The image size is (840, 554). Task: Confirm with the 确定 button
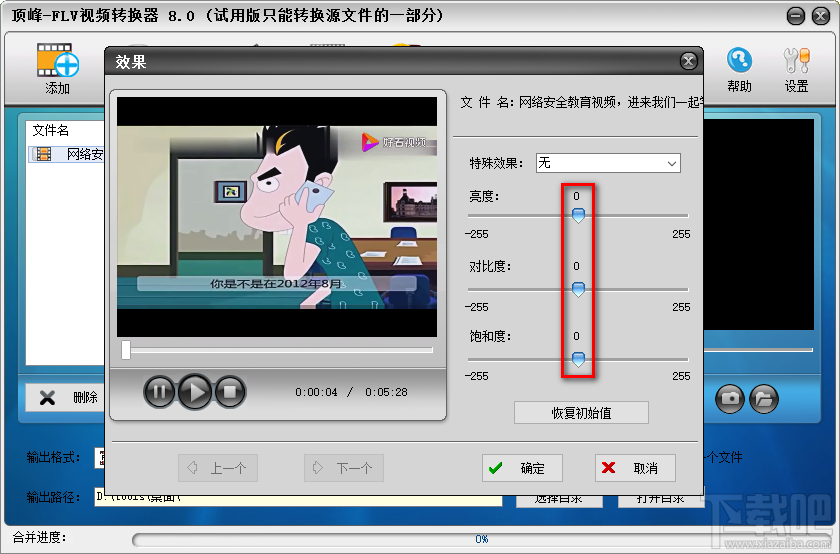pyautogui.click(x=522, y=468)
